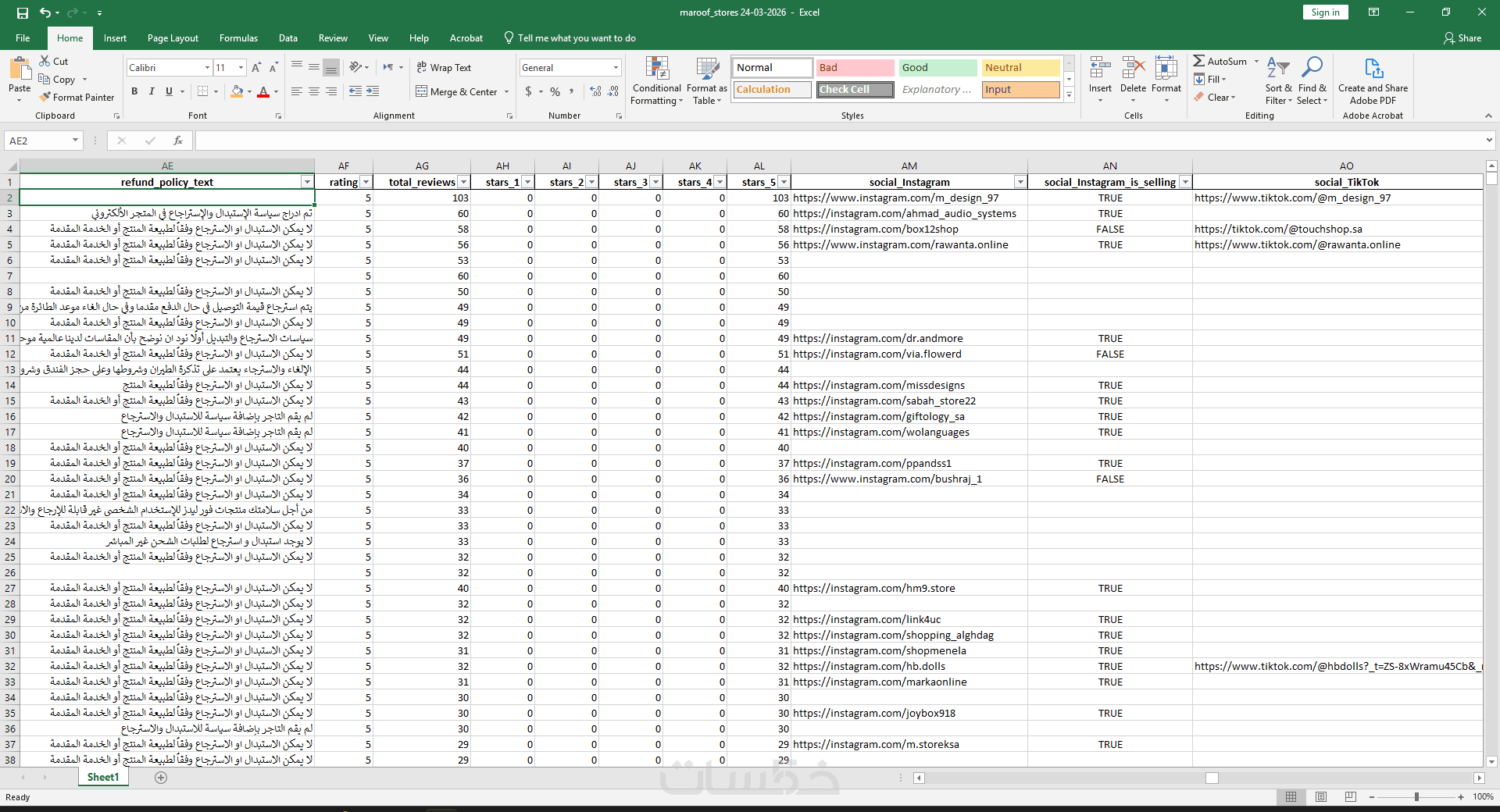The width and height of the screenshot is (1500, 812).
Task: Open Sort & Filter tool
Action: pos(1278,80)
